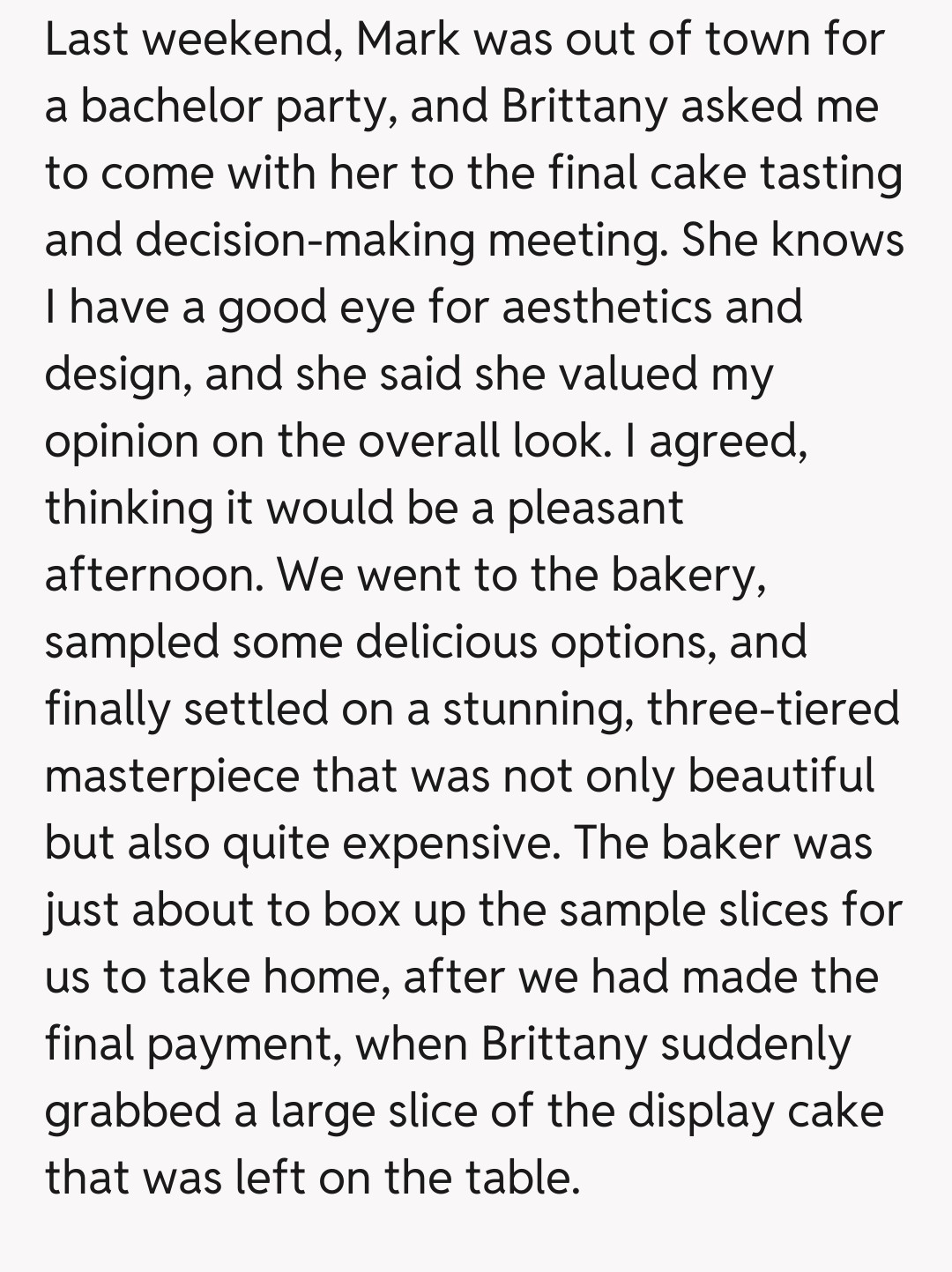This screenshot has width=952, height=1272.
Task: Click the word "three-tiered"
Action: (x=773, y=709)
